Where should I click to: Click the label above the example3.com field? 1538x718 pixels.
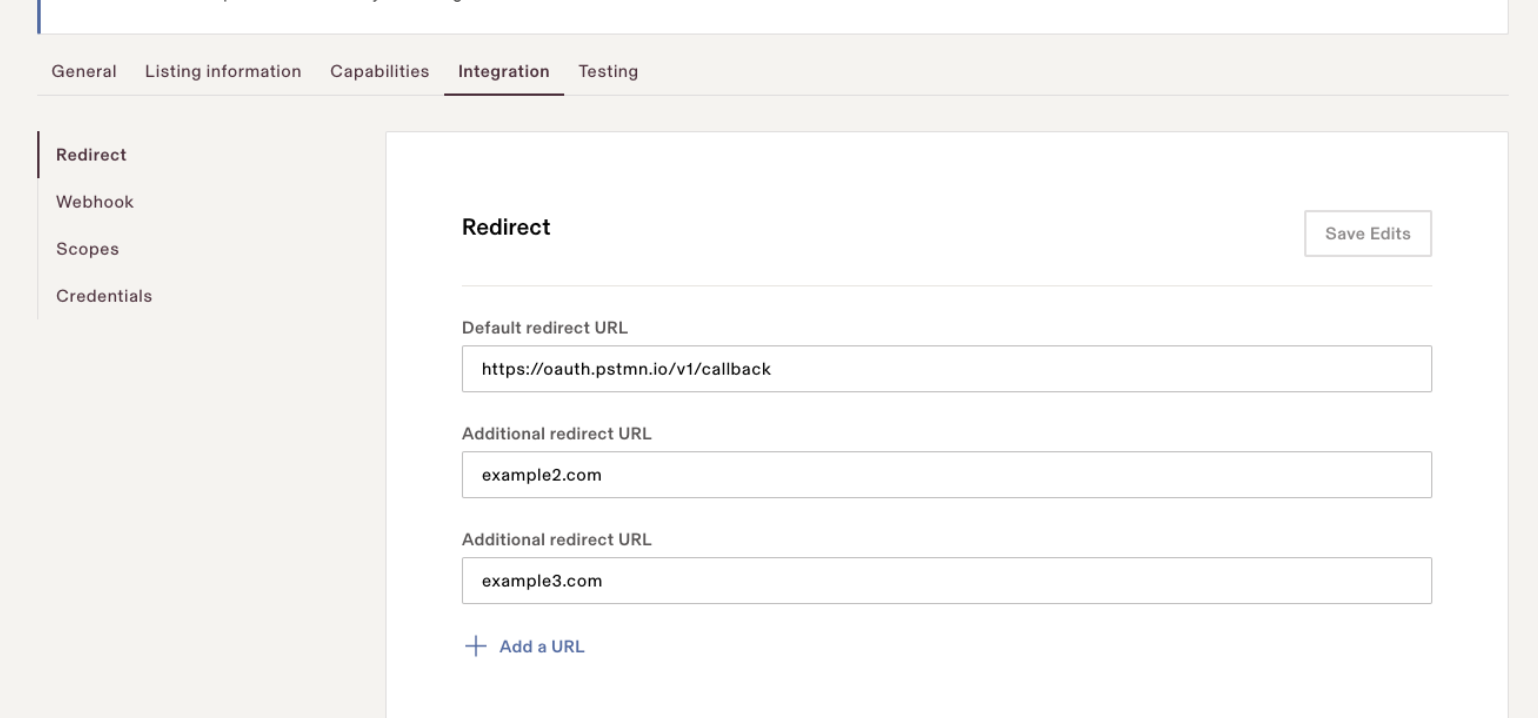(557, 539)
